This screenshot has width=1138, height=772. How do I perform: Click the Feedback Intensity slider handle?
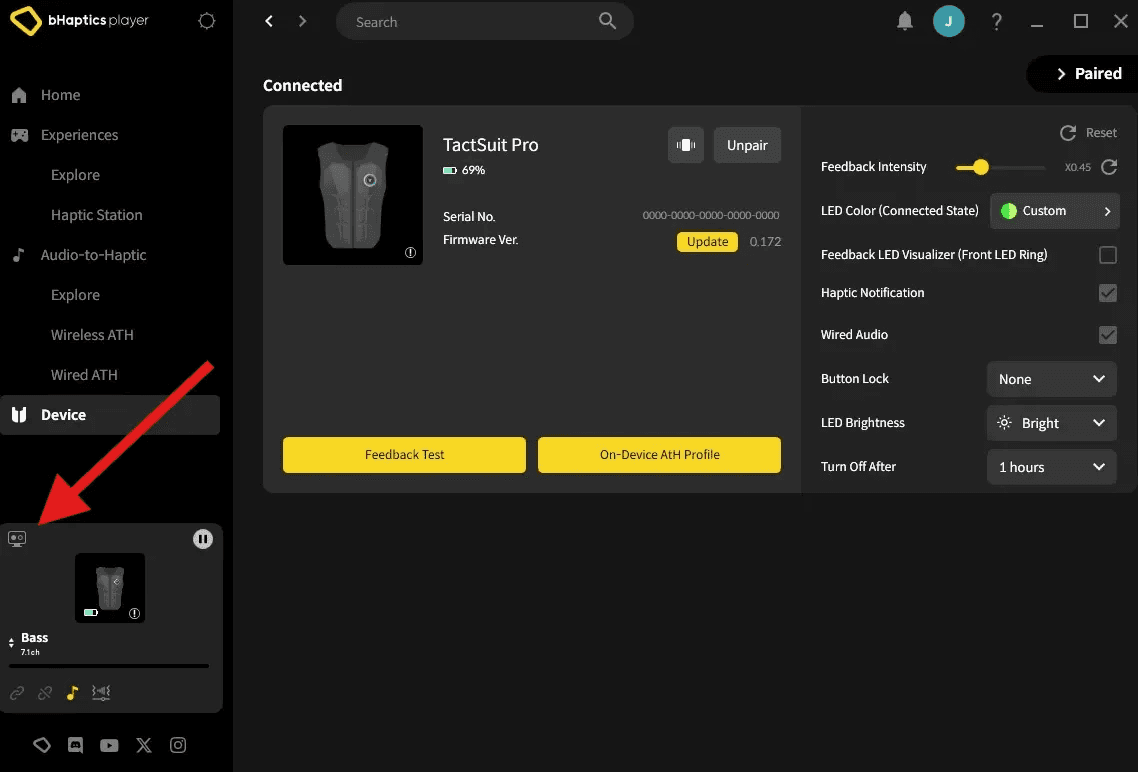point(980,167)
